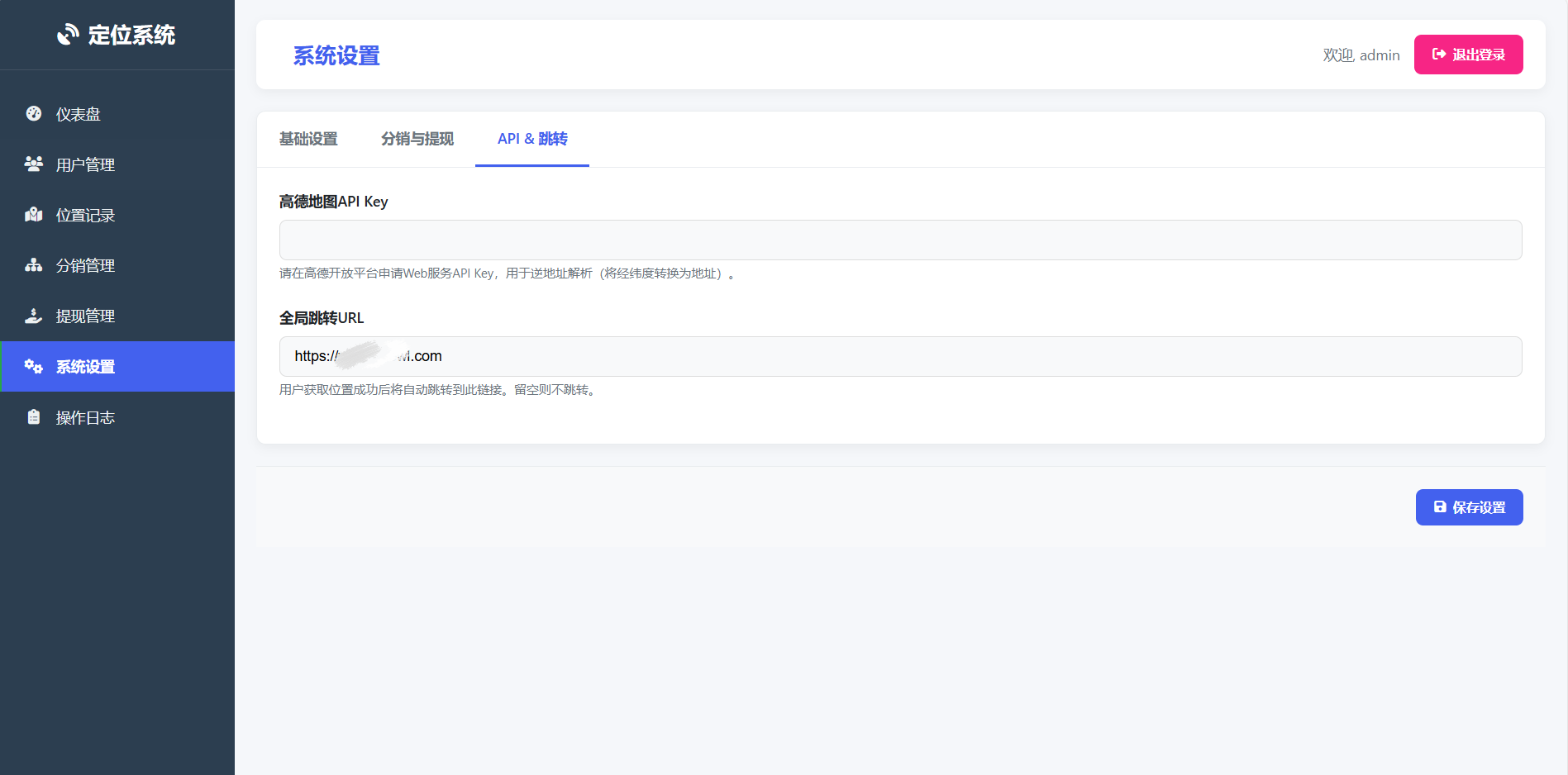Open 用户管理 from the sidebar
Image resolution: width=1568 pixels, height=775 pixels.
pos(85,164)
